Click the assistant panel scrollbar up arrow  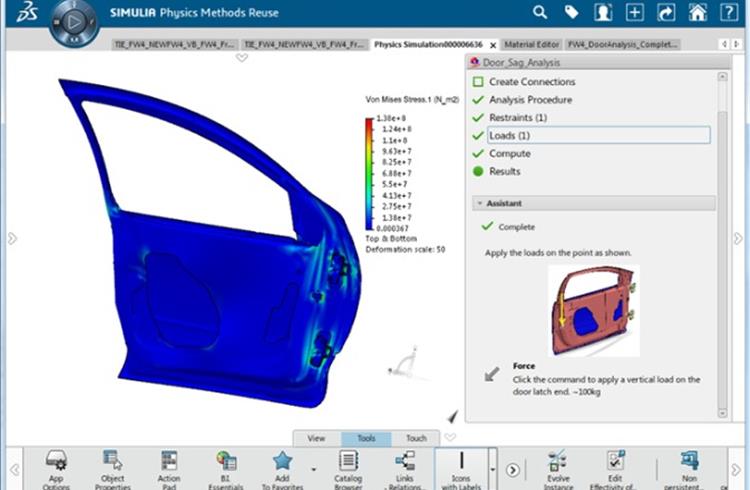(722, 77)
